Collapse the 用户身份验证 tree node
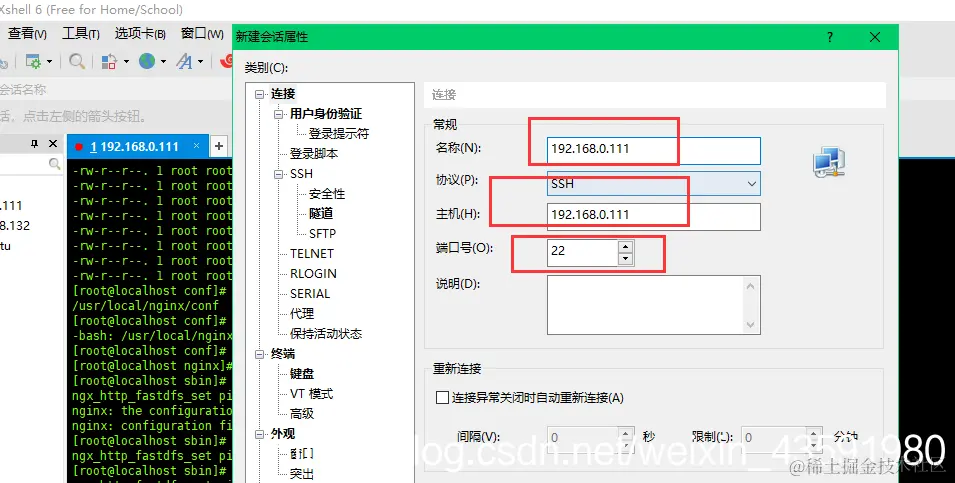The image size is (955, 483). [279, 114]
